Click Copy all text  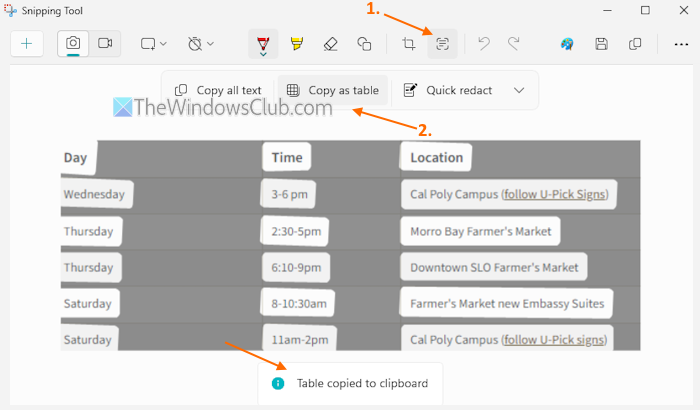coord(218,90)
